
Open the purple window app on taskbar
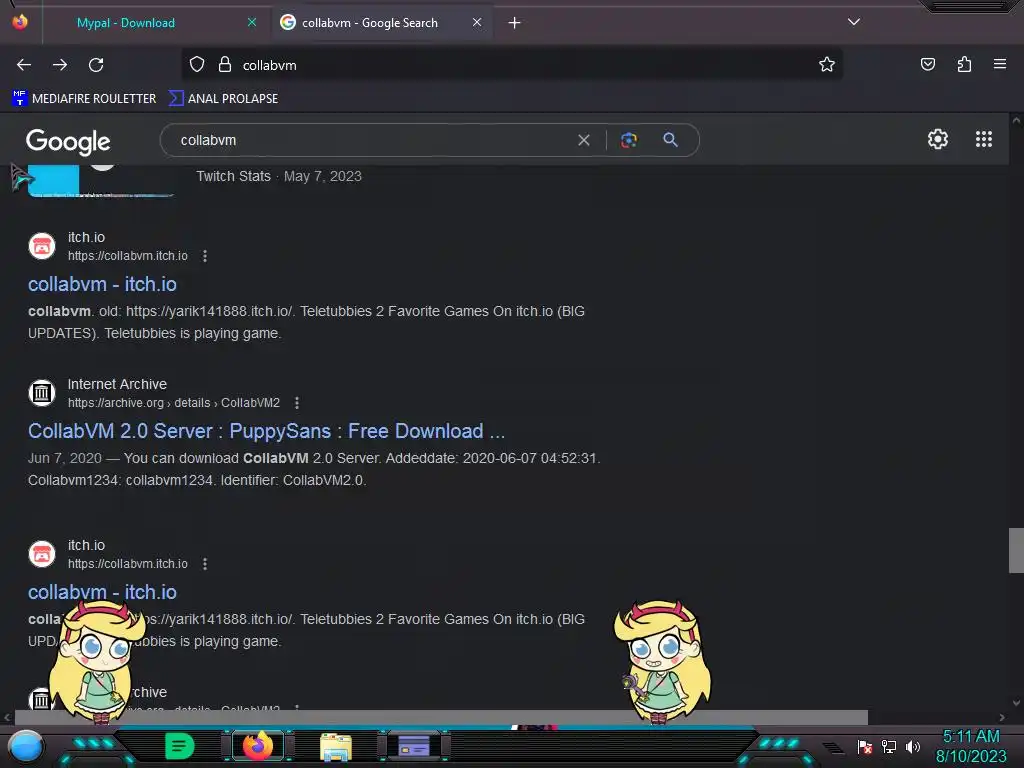coord(414,746)
